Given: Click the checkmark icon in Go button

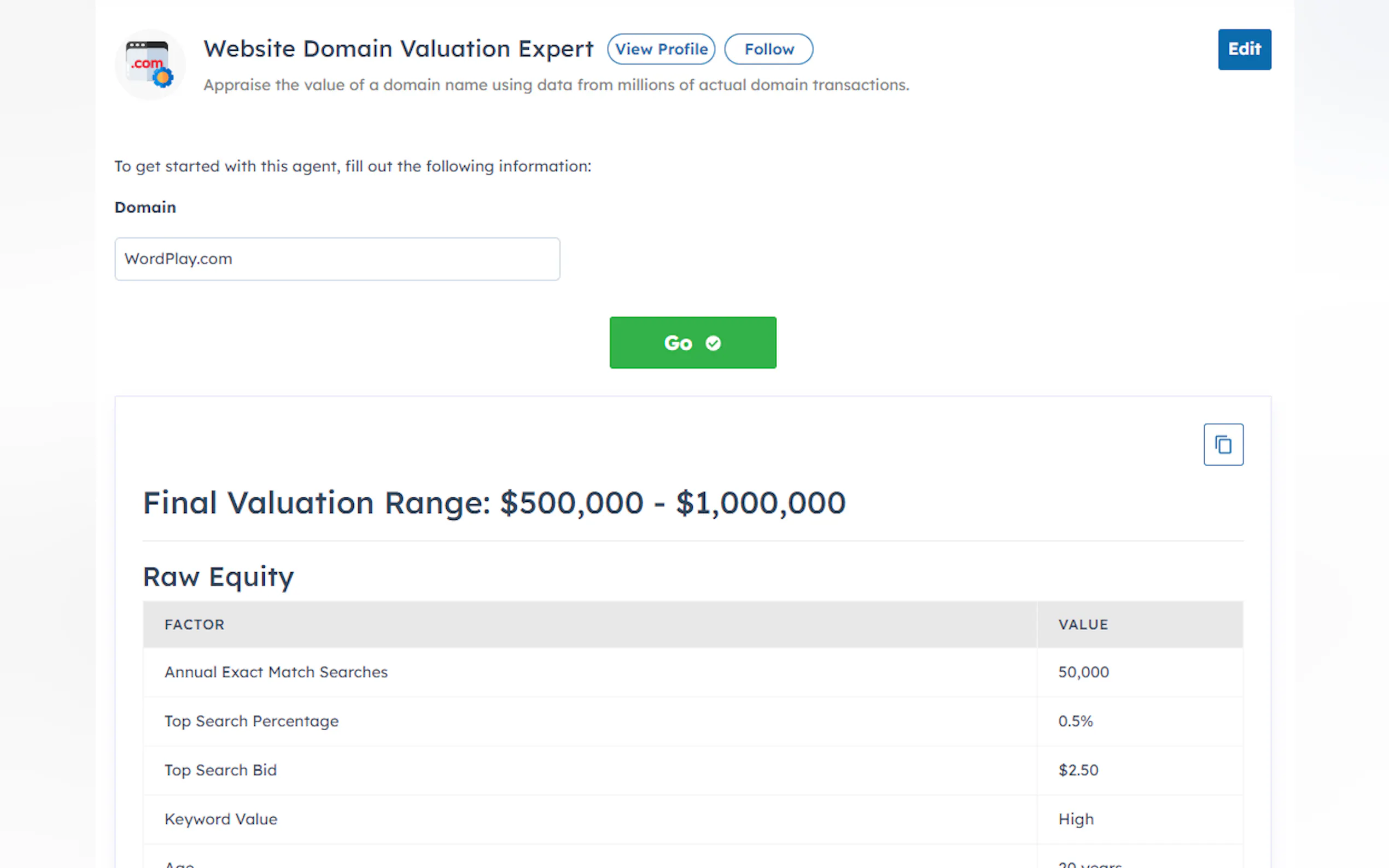Looking at the screenshot, I should [713, 343].
